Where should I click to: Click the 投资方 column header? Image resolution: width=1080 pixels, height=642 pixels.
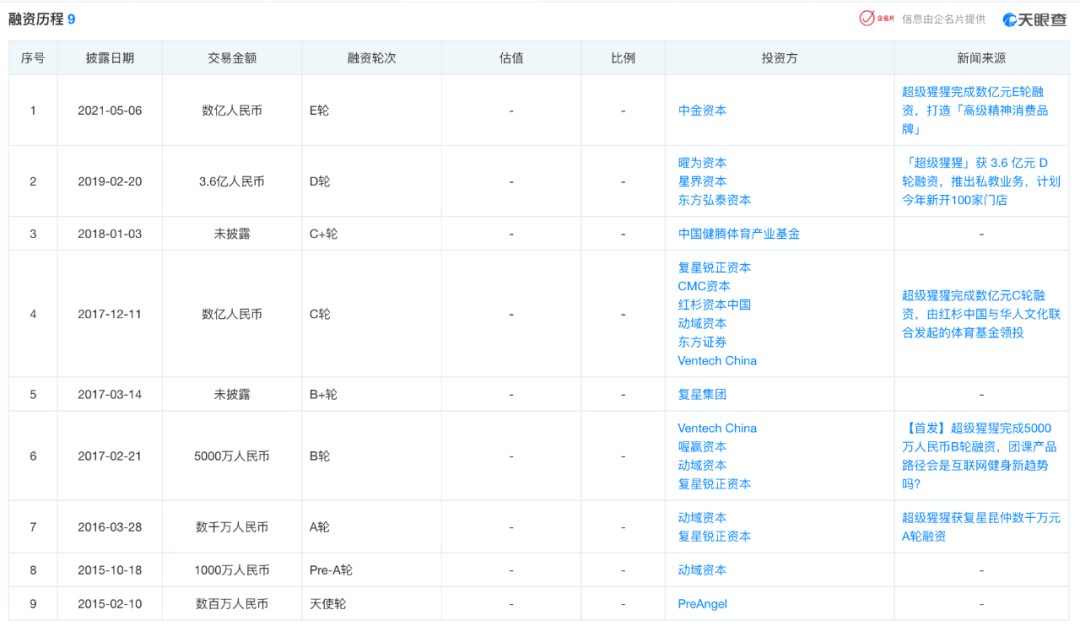779,58
